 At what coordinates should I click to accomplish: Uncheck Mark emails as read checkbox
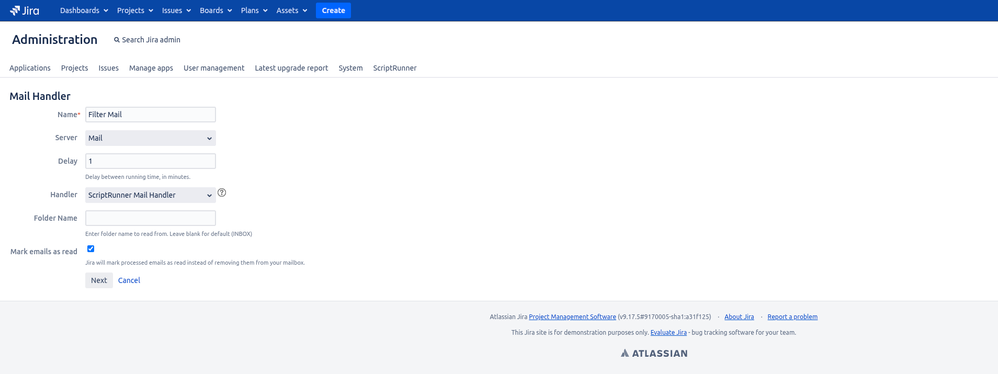click(90, 249)
